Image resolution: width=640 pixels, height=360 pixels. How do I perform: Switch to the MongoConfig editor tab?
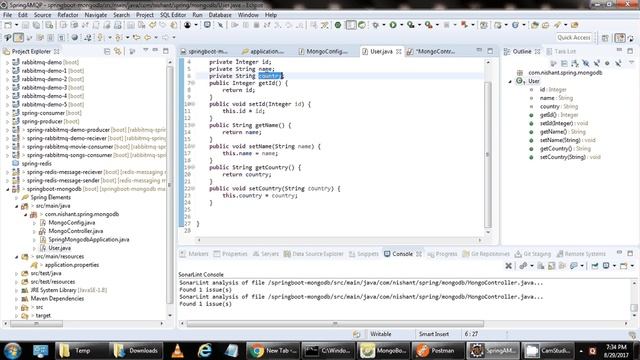point(323,51)
